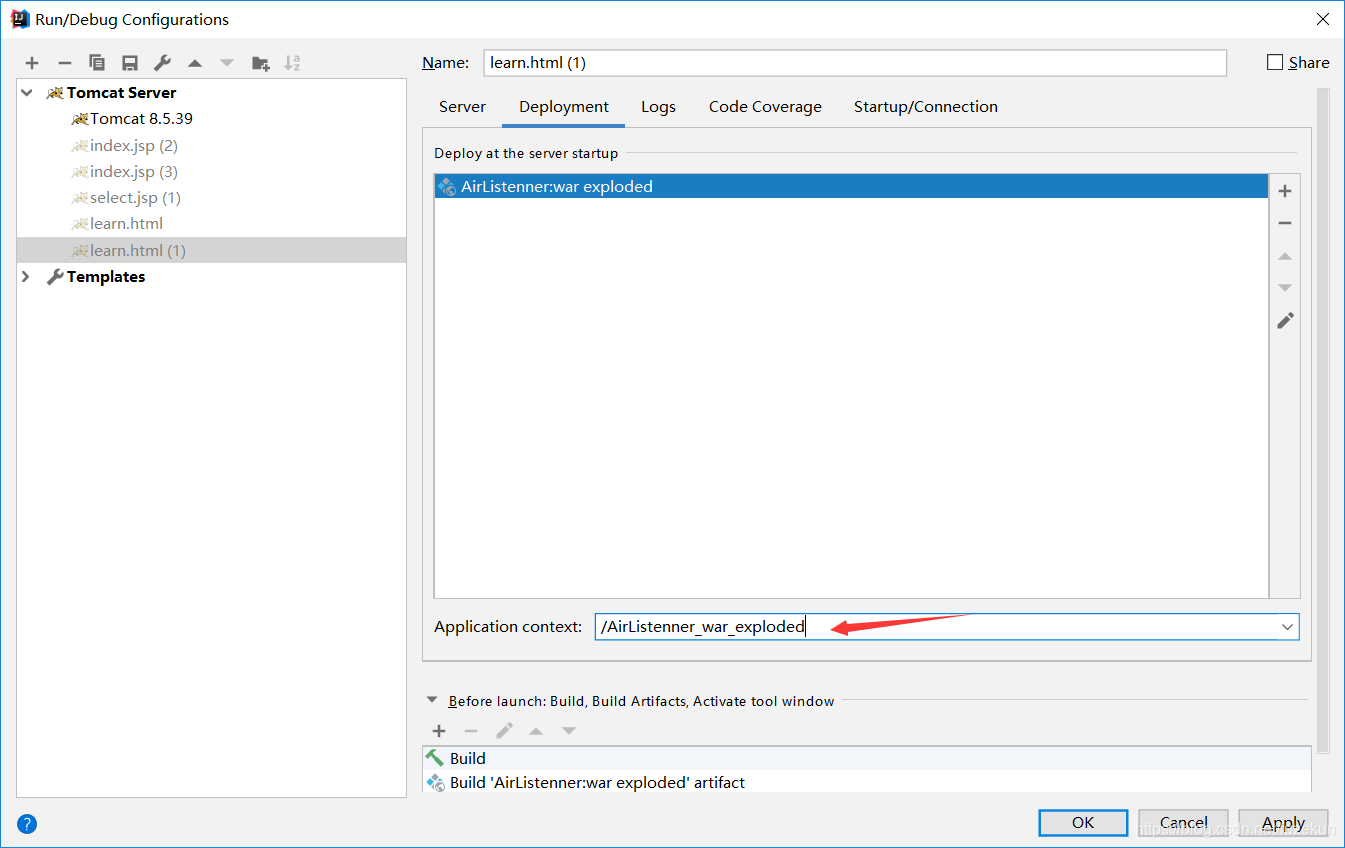Save configuration using the floppy disk icon
Image resolution: width=1345 pixels, height=848 pixels.
(x=130, y=63)
